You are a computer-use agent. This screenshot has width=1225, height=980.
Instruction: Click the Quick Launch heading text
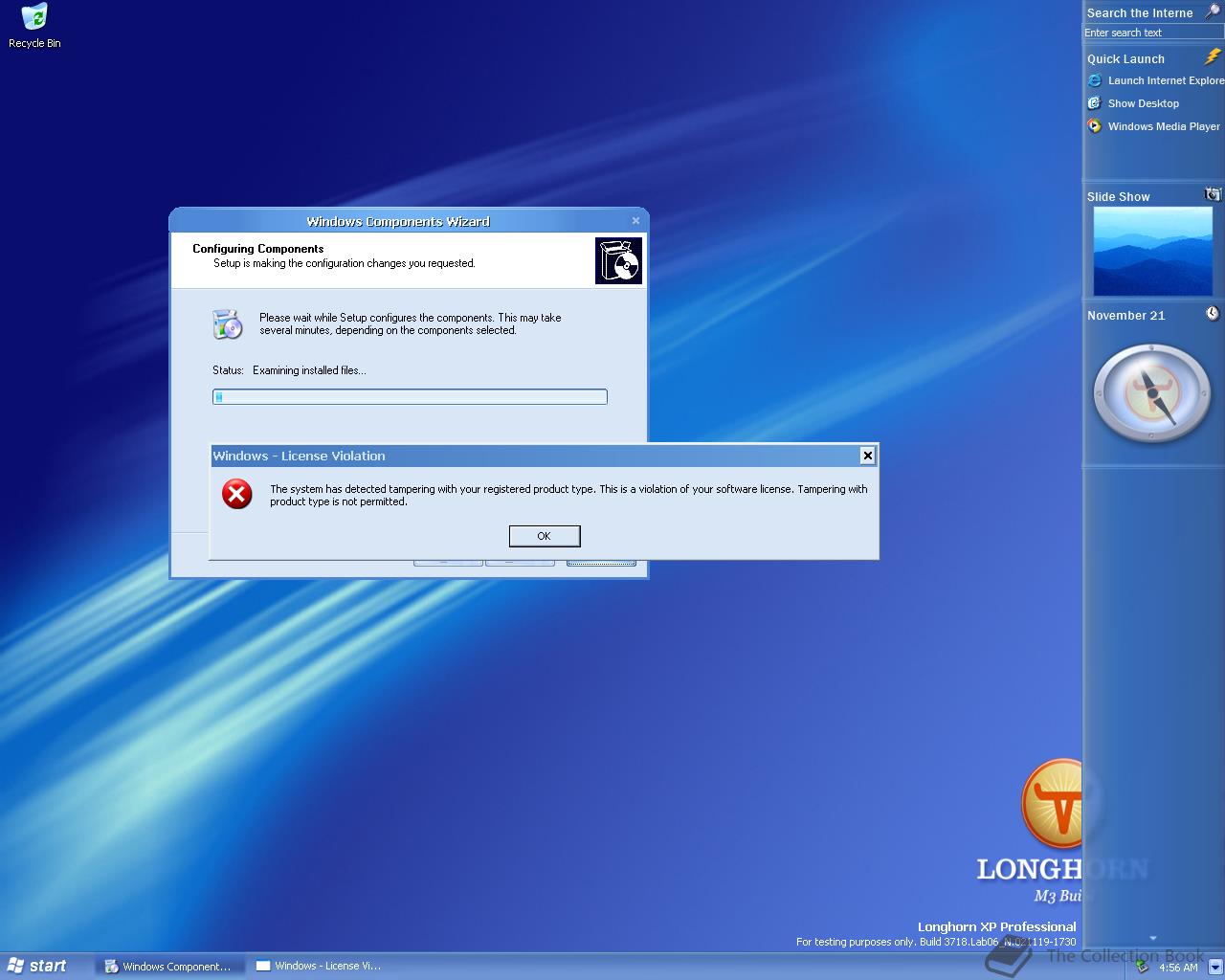point(1125,58)
